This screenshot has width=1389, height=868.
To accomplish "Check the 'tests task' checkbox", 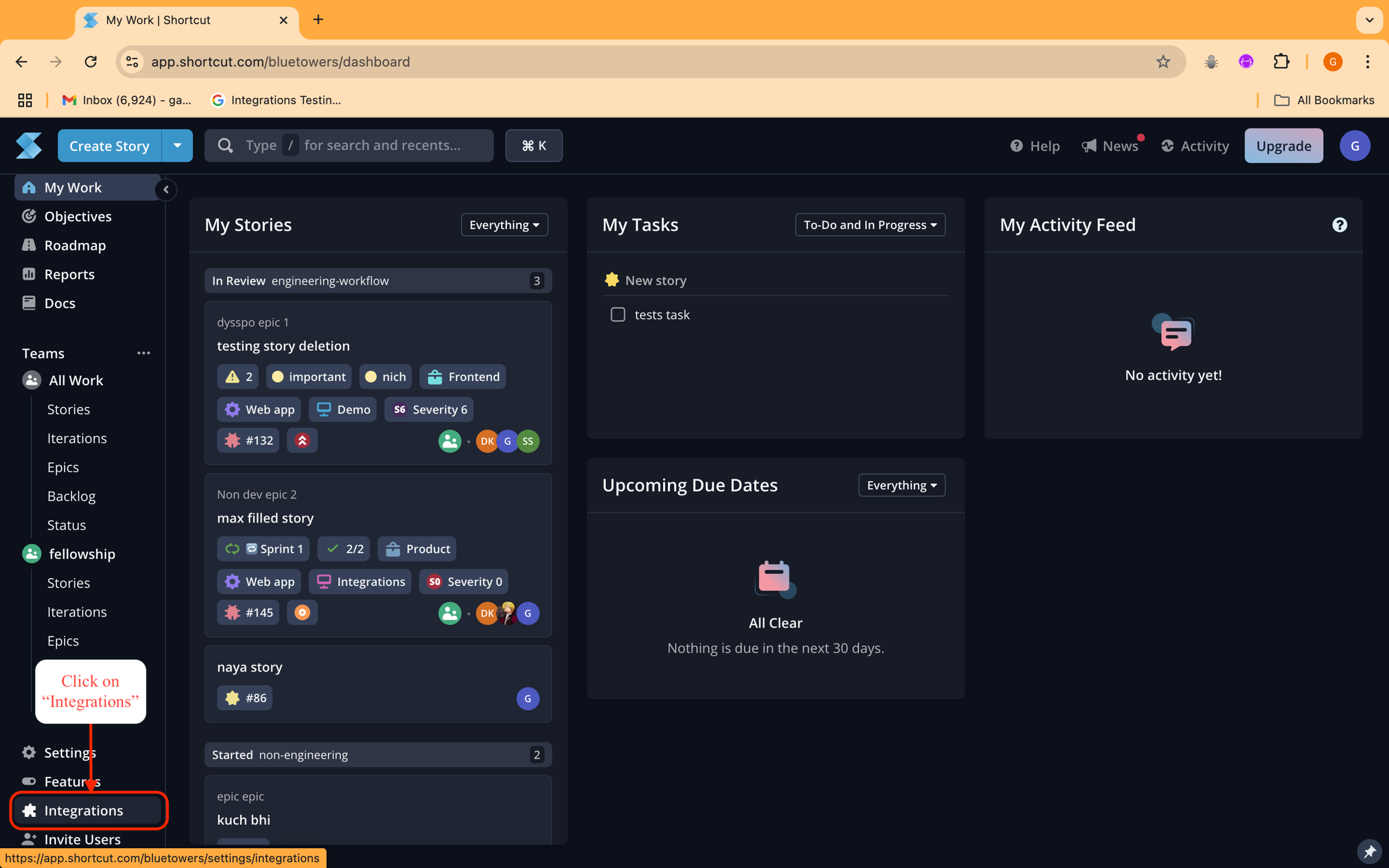I will click(x=618, y=315).
